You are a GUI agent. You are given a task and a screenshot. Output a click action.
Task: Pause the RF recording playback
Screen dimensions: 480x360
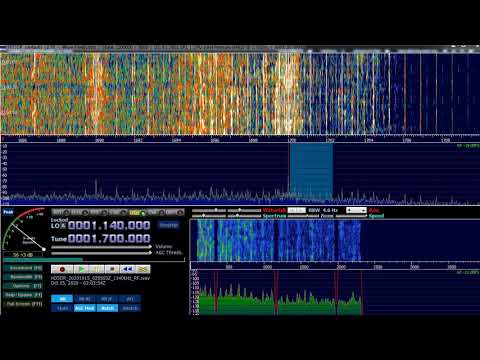pos(97,269)
